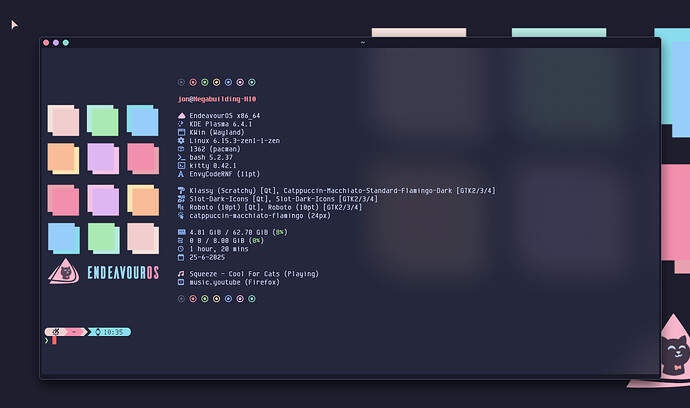Click the gear icon beside the Linux kernel line
The height and width of the screenshot is (408, 690).
coord(181,141)
